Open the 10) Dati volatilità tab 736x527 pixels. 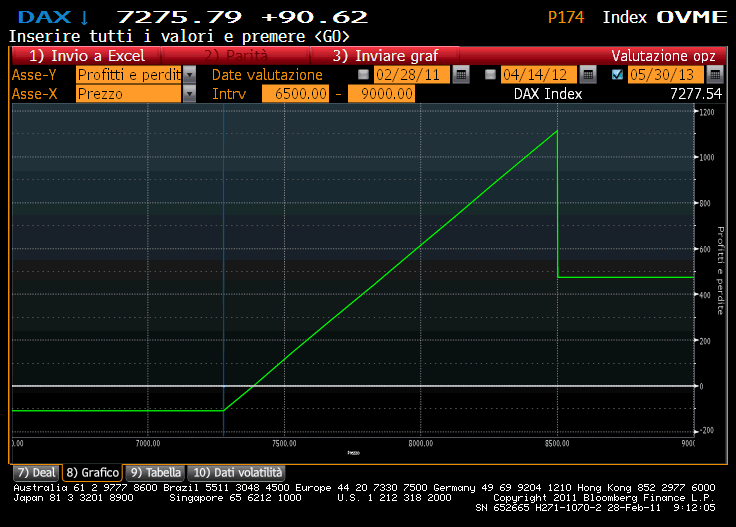237,473
